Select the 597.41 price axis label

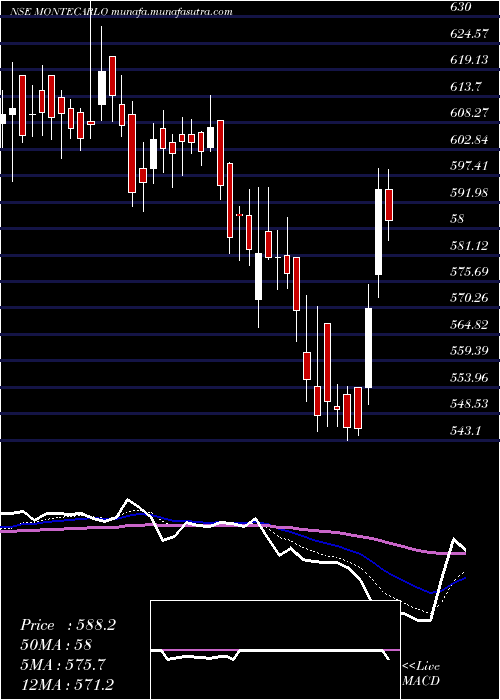[x=470, y=166]
